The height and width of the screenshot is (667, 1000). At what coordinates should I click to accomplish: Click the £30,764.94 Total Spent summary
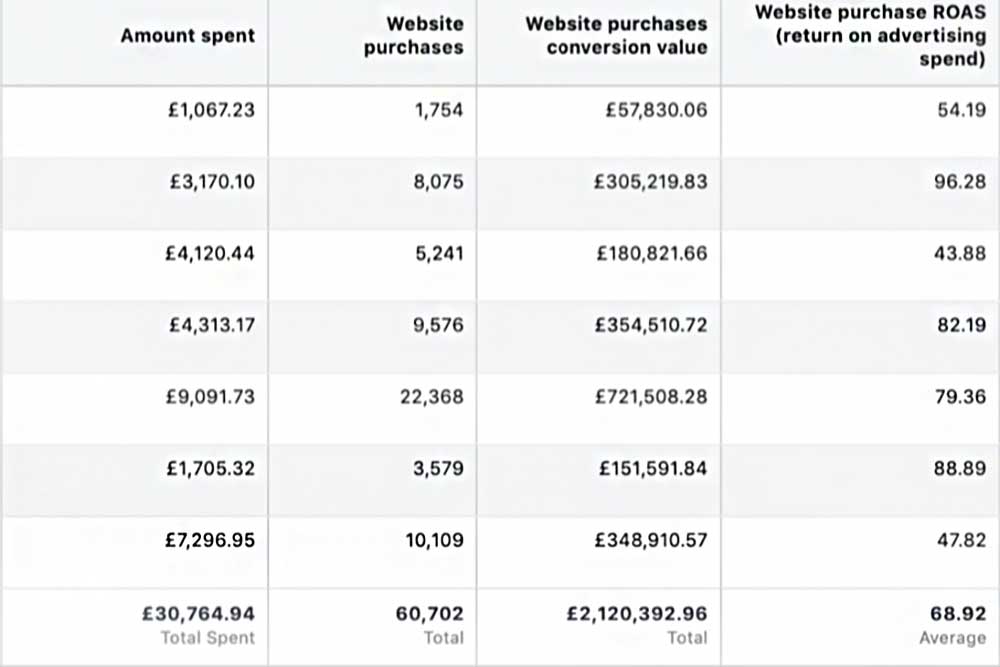[198, 613]
